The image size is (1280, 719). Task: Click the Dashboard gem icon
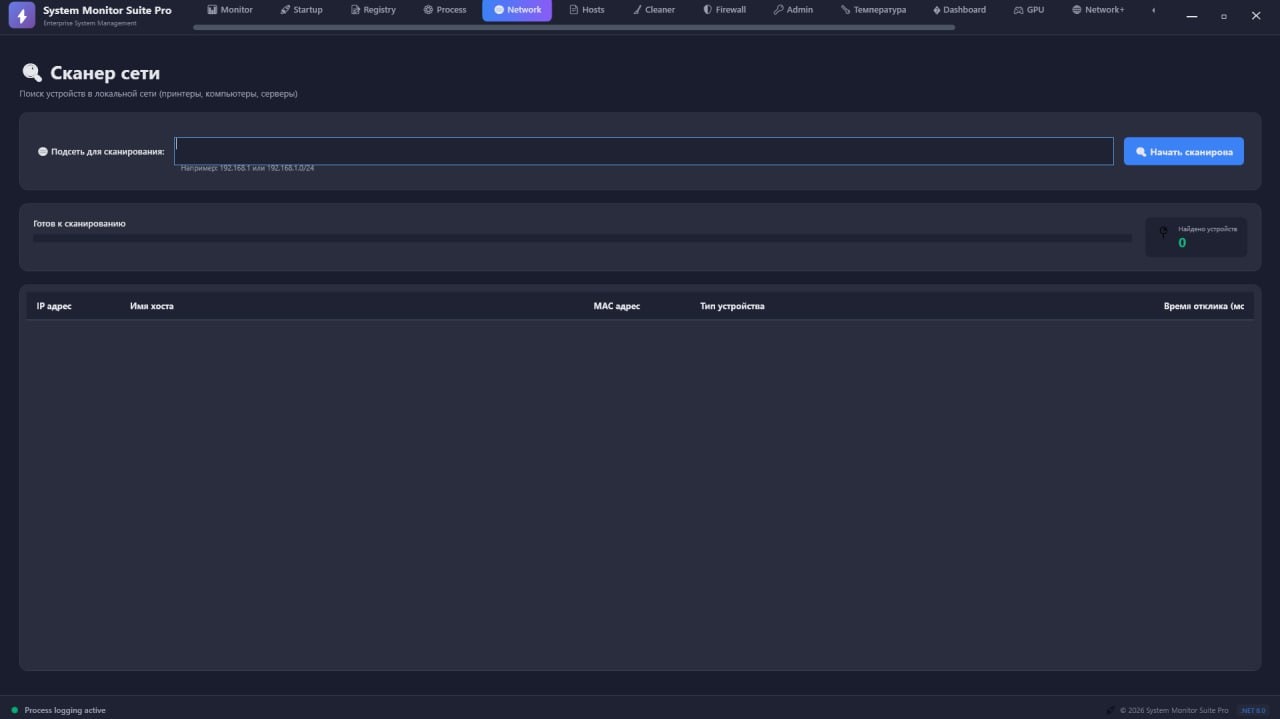[935, 9]
